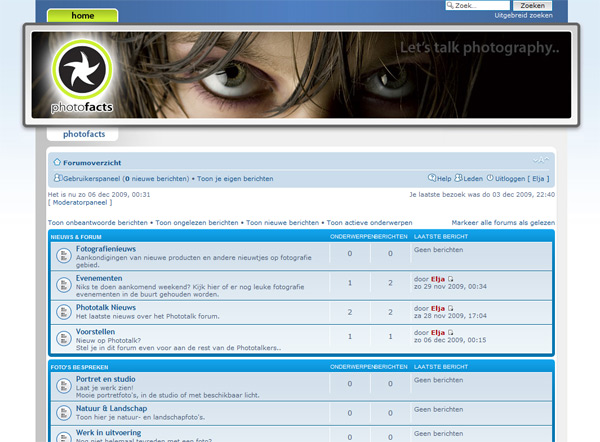View latest post icon in Voorstellen row

pos(451,333)
